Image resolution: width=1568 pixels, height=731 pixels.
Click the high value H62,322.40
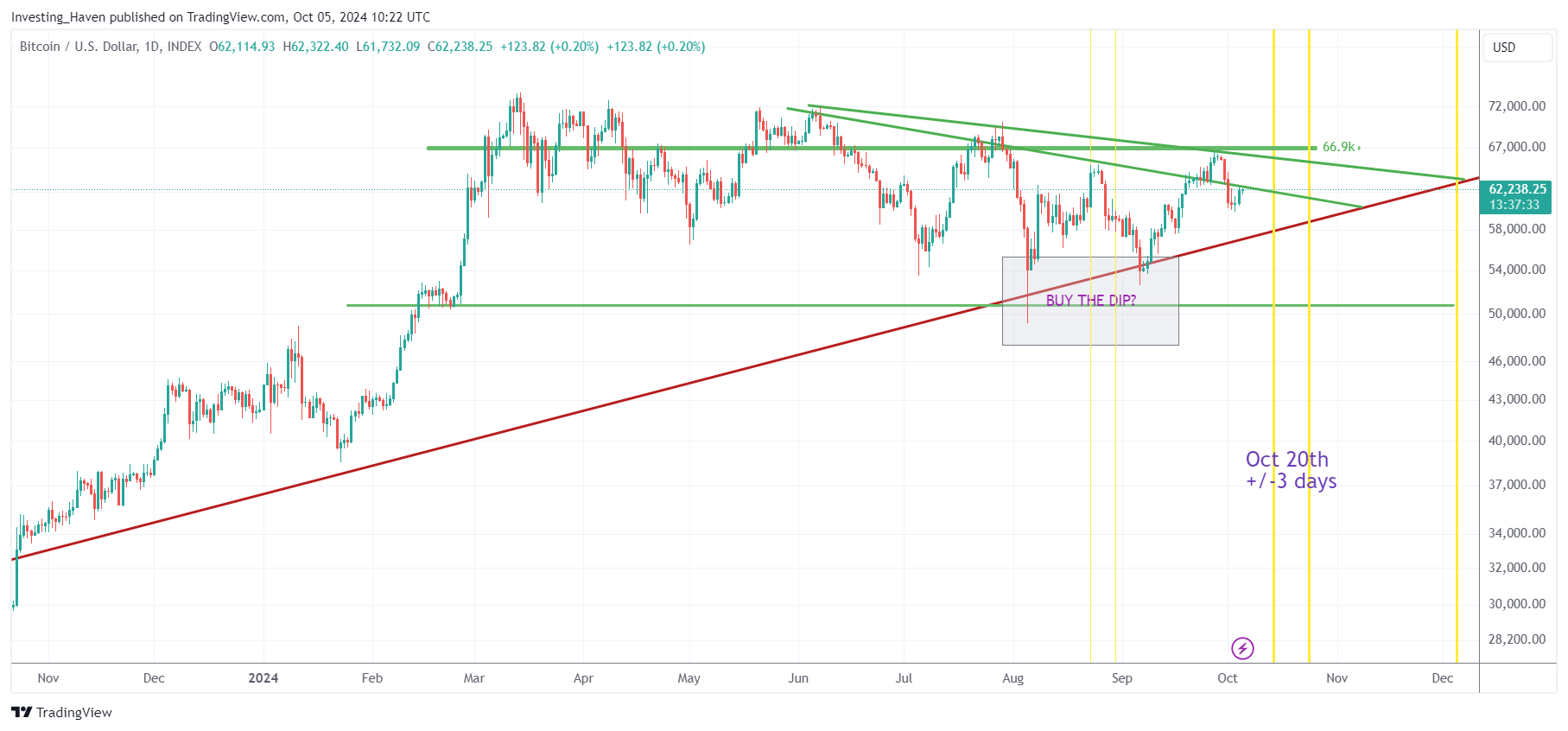pos(316,47)
